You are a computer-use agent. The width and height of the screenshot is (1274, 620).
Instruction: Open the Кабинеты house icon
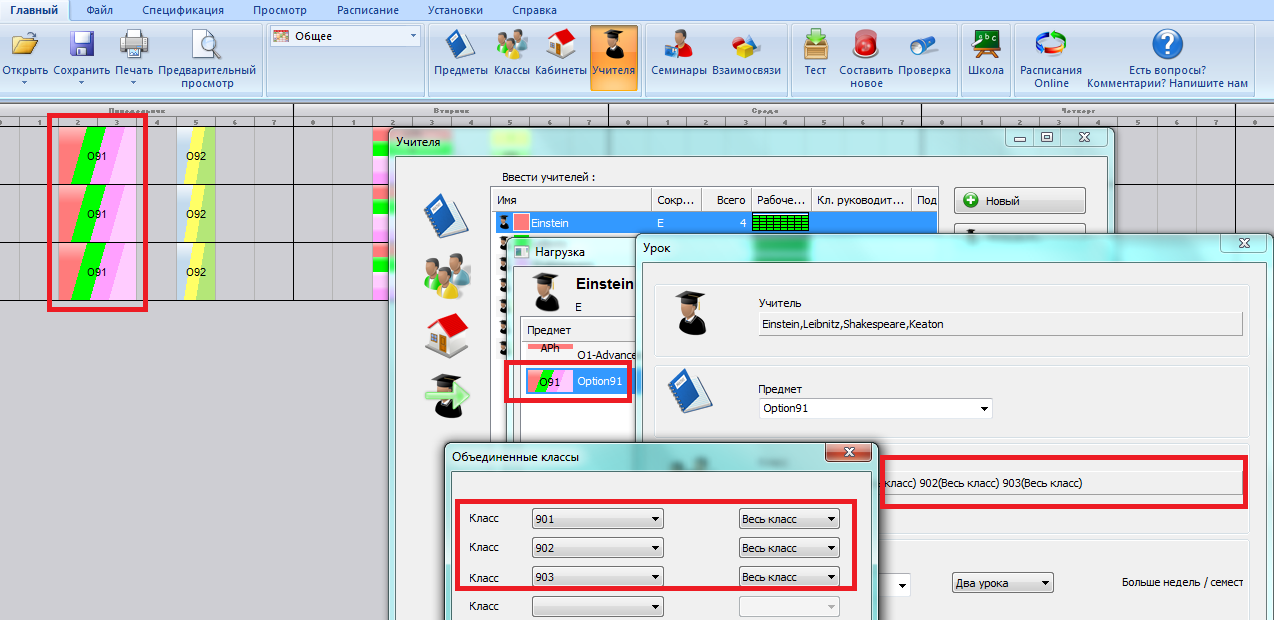click(561, 45)
